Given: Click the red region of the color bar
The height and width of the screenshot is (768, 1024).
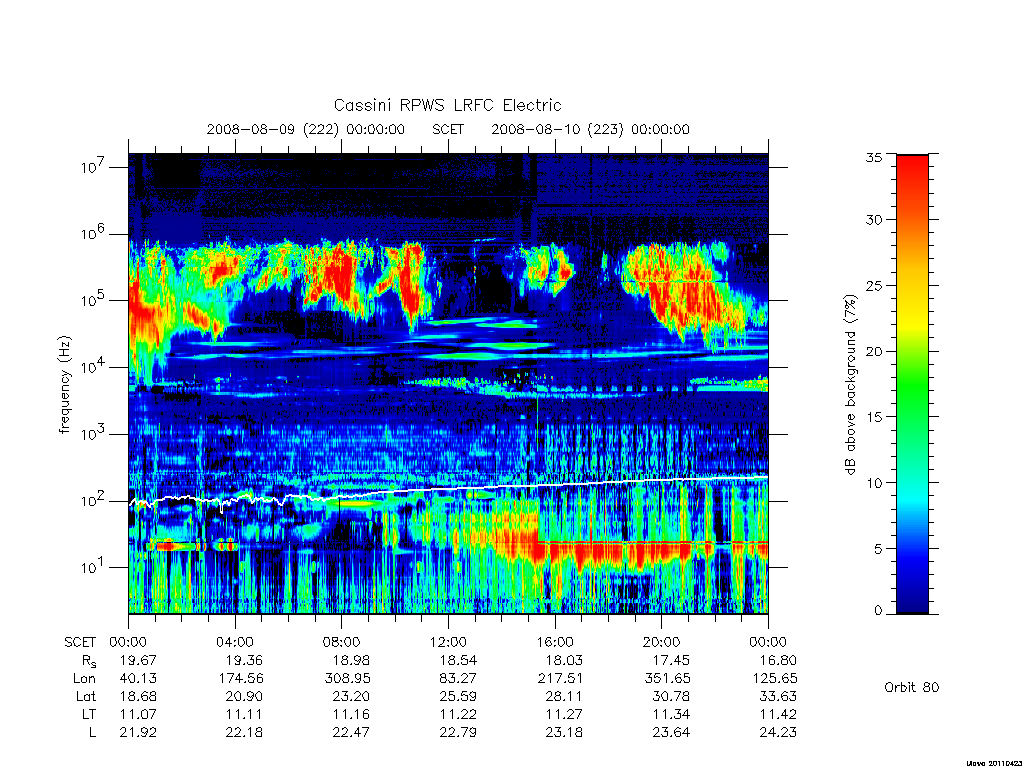Looking at the screenshot, I should click(912, 196).
